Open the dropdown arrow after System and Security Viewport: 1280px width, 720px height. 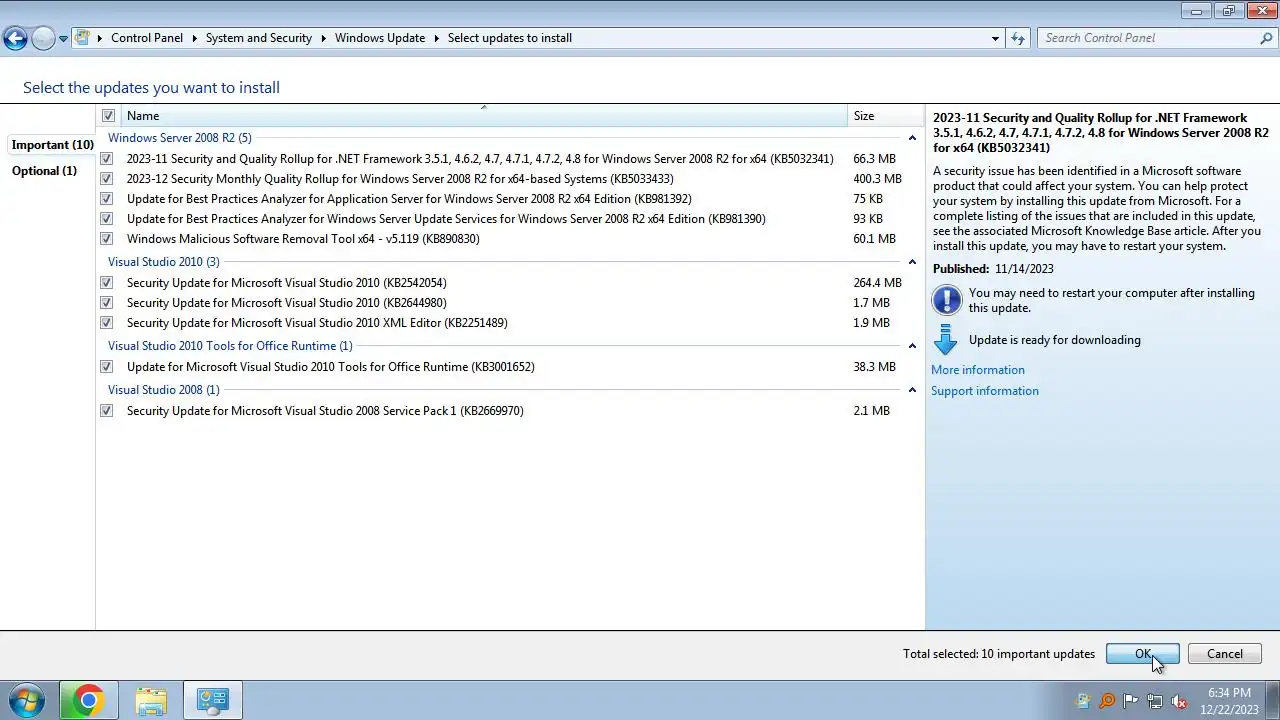coord(324,38)
